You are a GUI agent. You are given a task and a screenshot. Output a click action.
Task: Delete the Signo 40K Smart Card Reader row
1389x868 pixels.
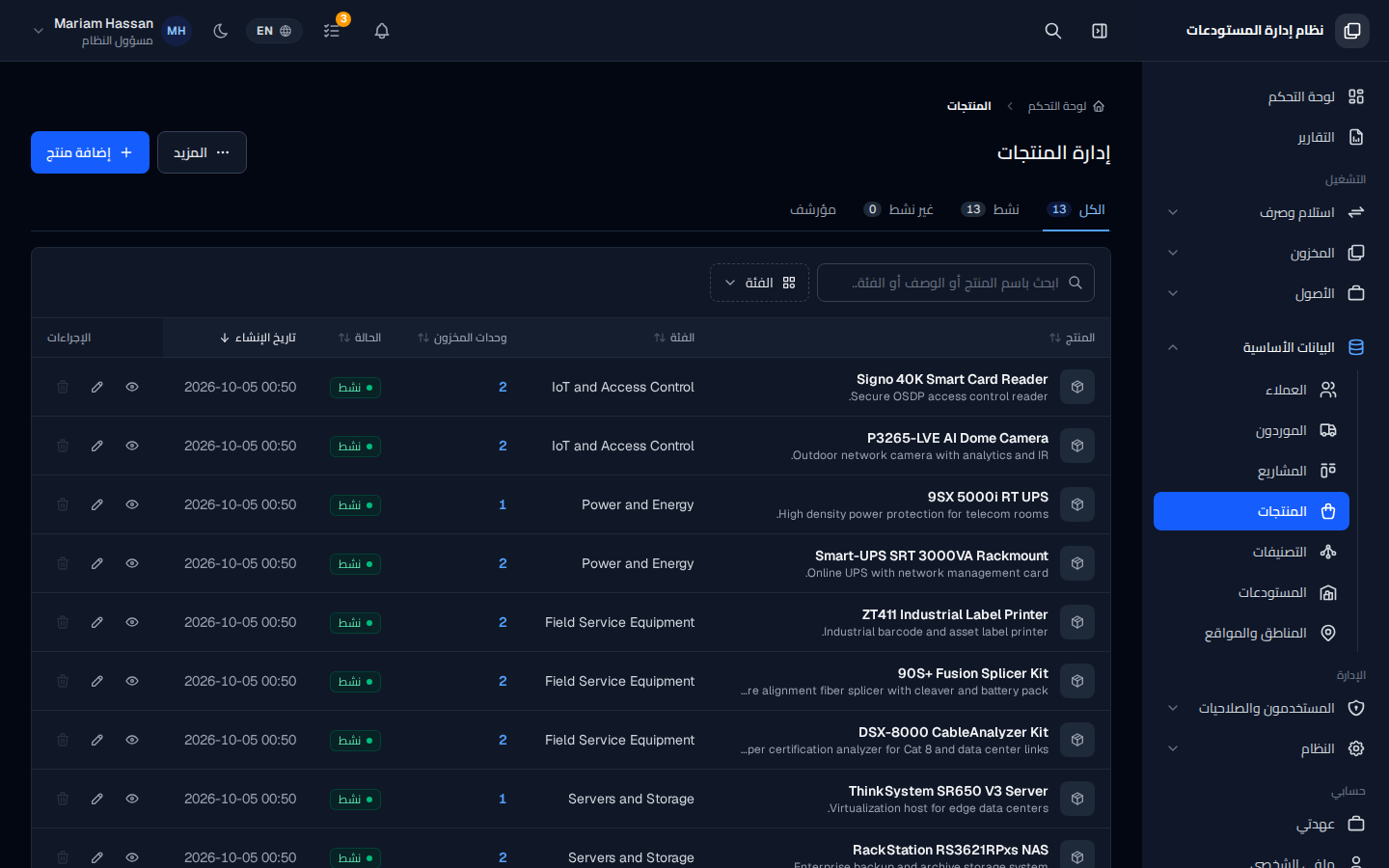(63, 387)
